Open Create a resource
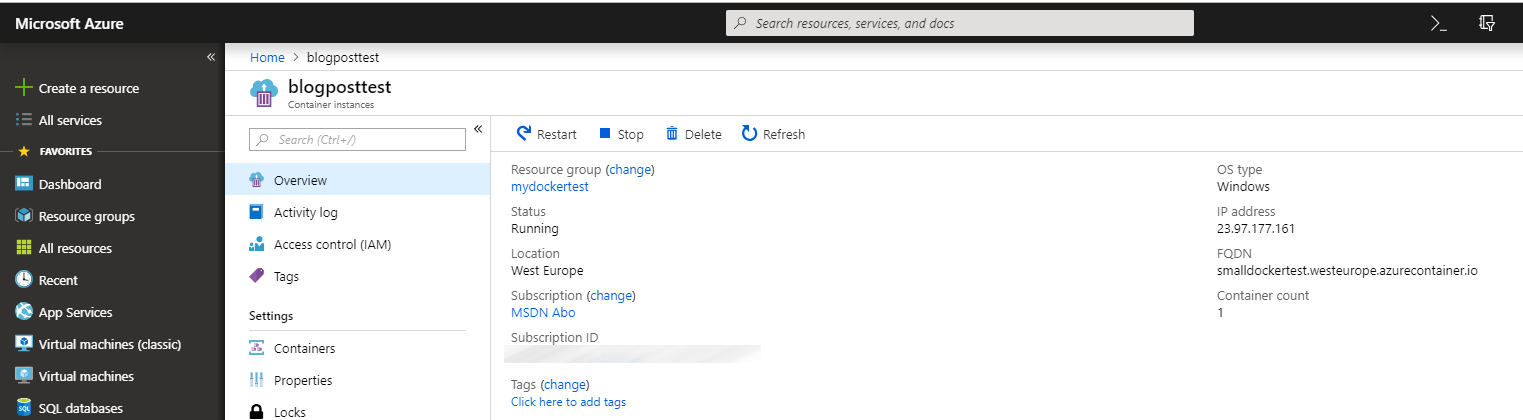1523x420 pixels. tap(89, 88)
